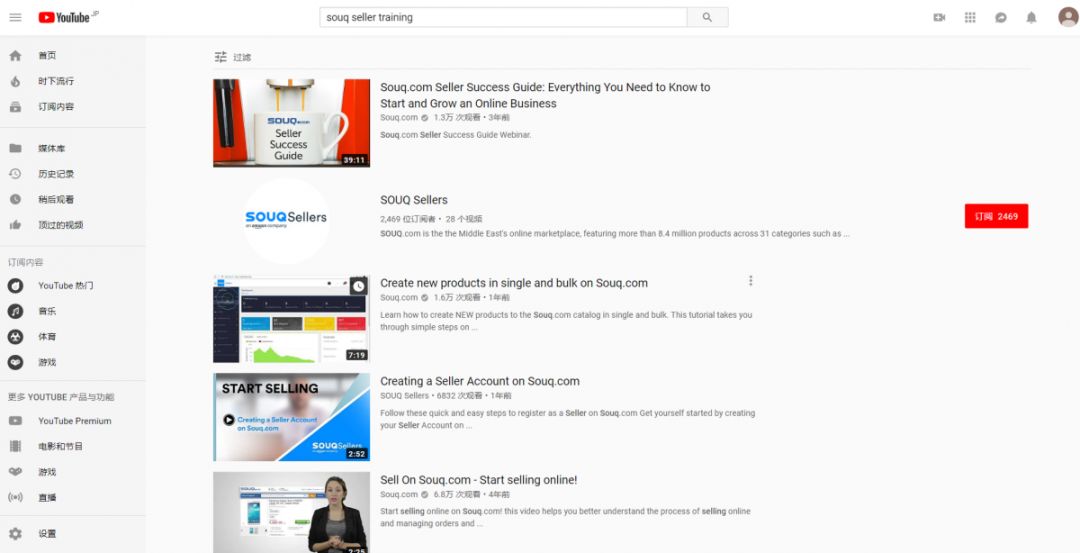The image size is (1080, 553).
Task: Click the '2,469 位订阅者' subscriber count text
Action: tap(408, 219)
